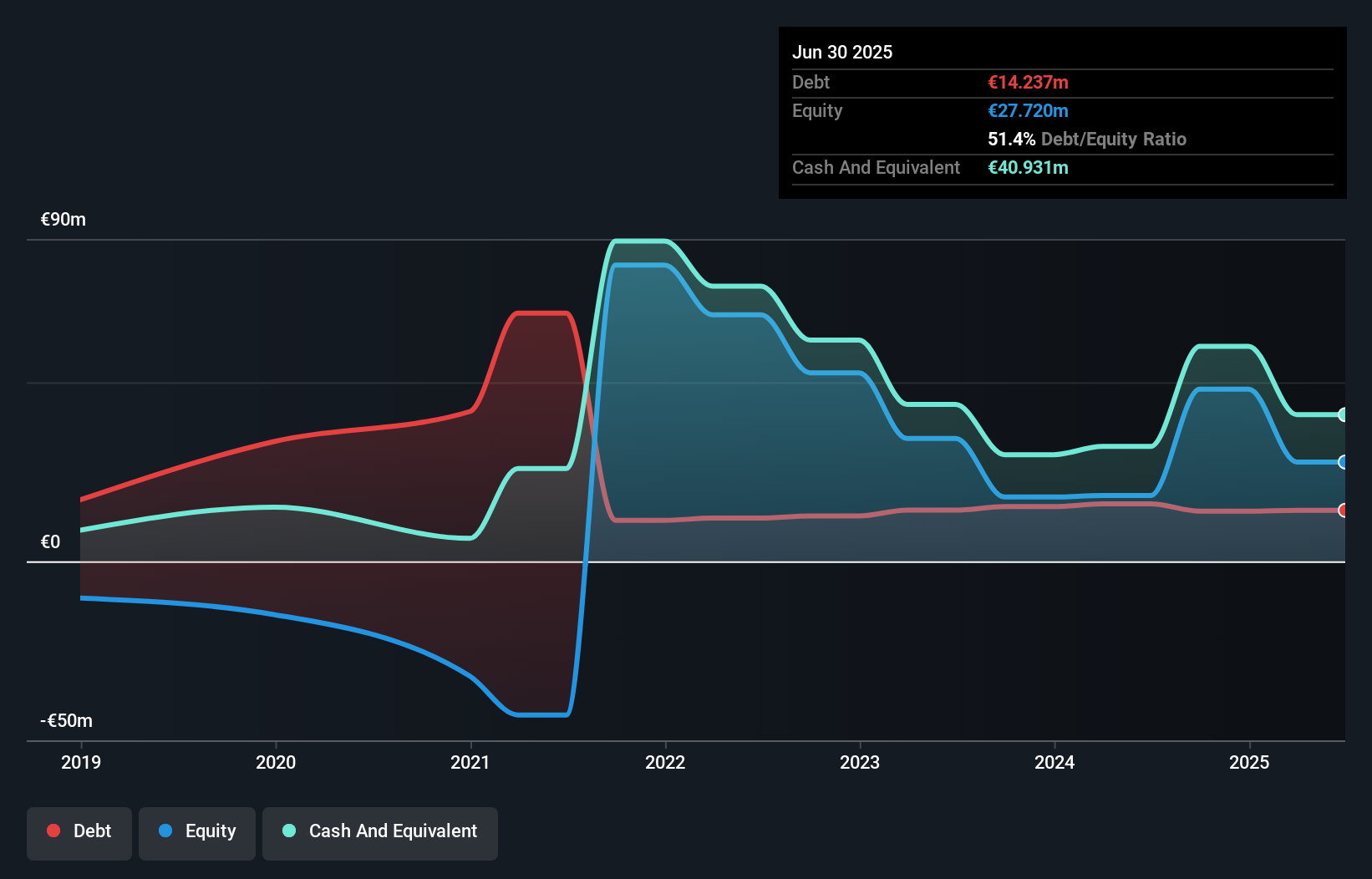
Task: Click the Equity value €27.720m link
Action: pos(1029,110)
